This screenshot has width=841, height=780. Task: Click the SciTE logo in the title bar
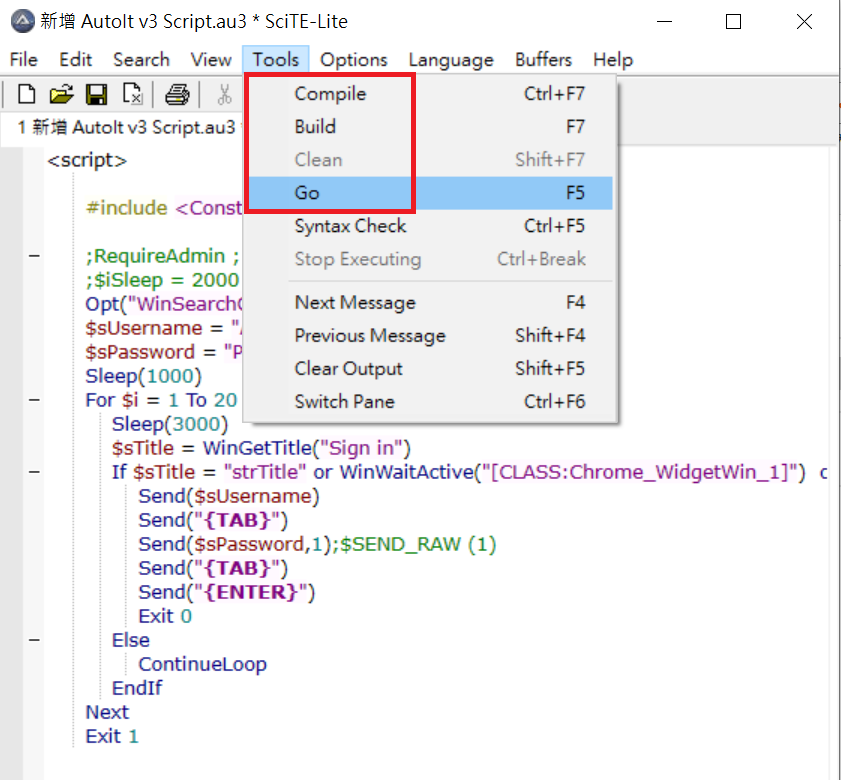18,20
